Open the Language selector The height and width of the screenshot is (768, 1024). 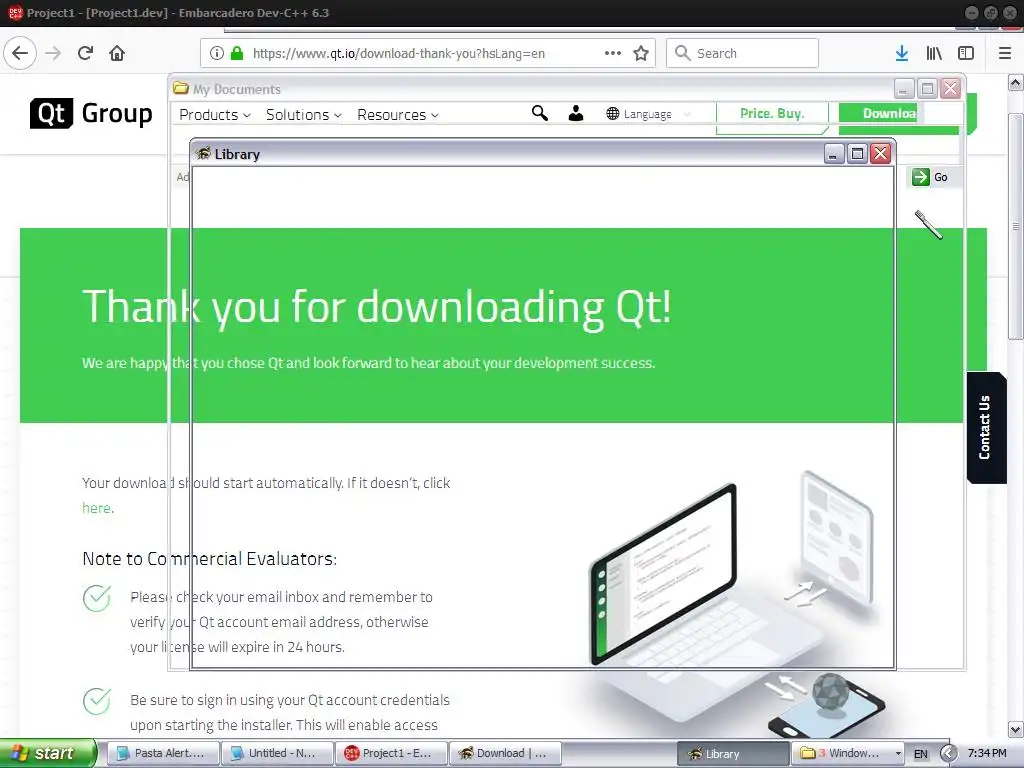coord(647,114)
